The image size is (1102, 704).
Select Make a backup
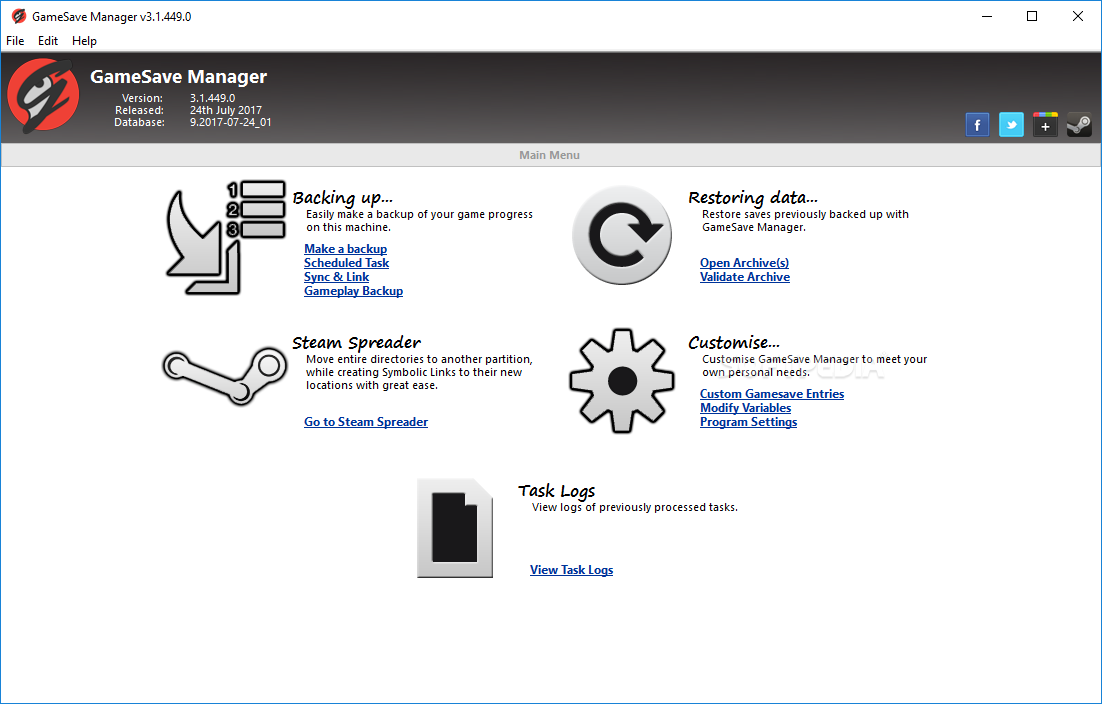coord(345,248)
